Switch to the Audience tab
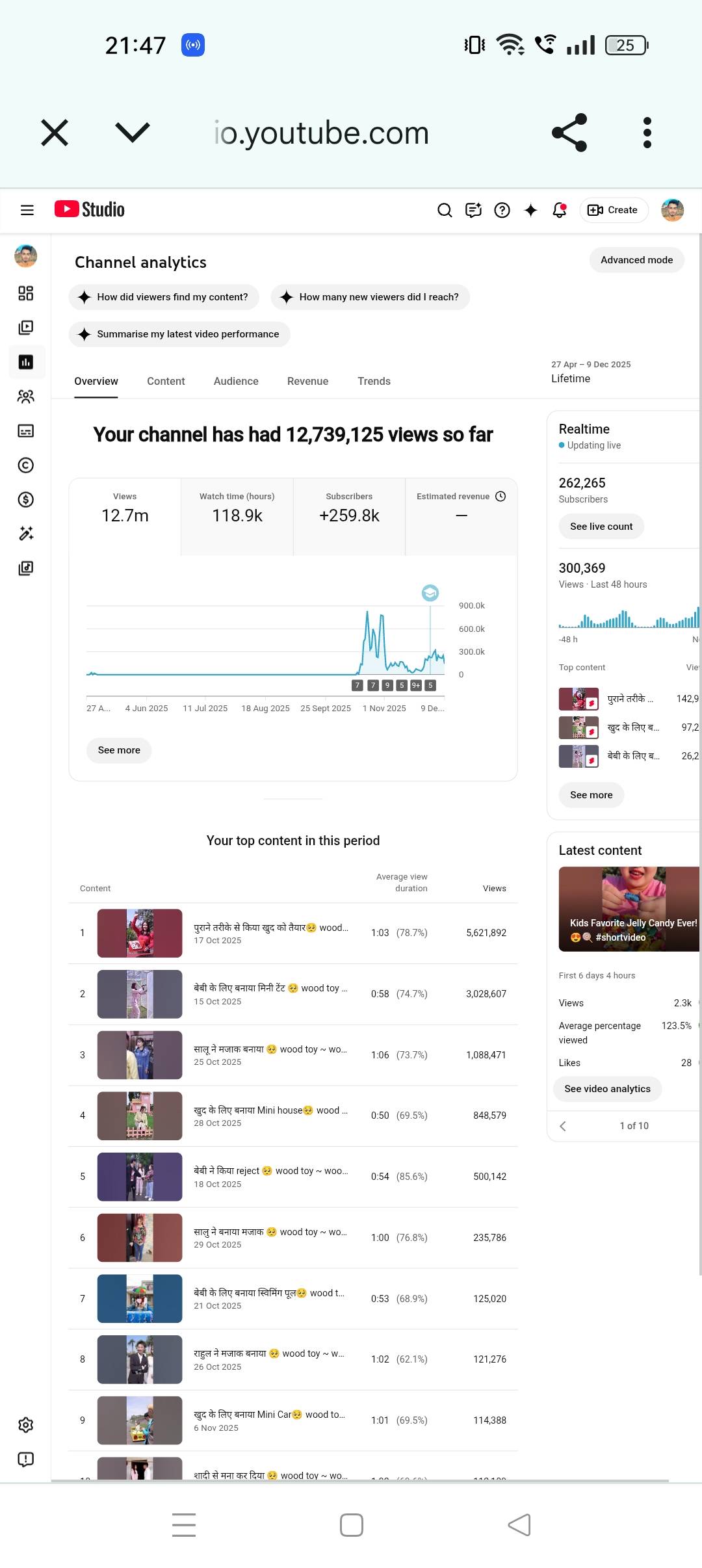702x1568 pixels. click(236, 382)
